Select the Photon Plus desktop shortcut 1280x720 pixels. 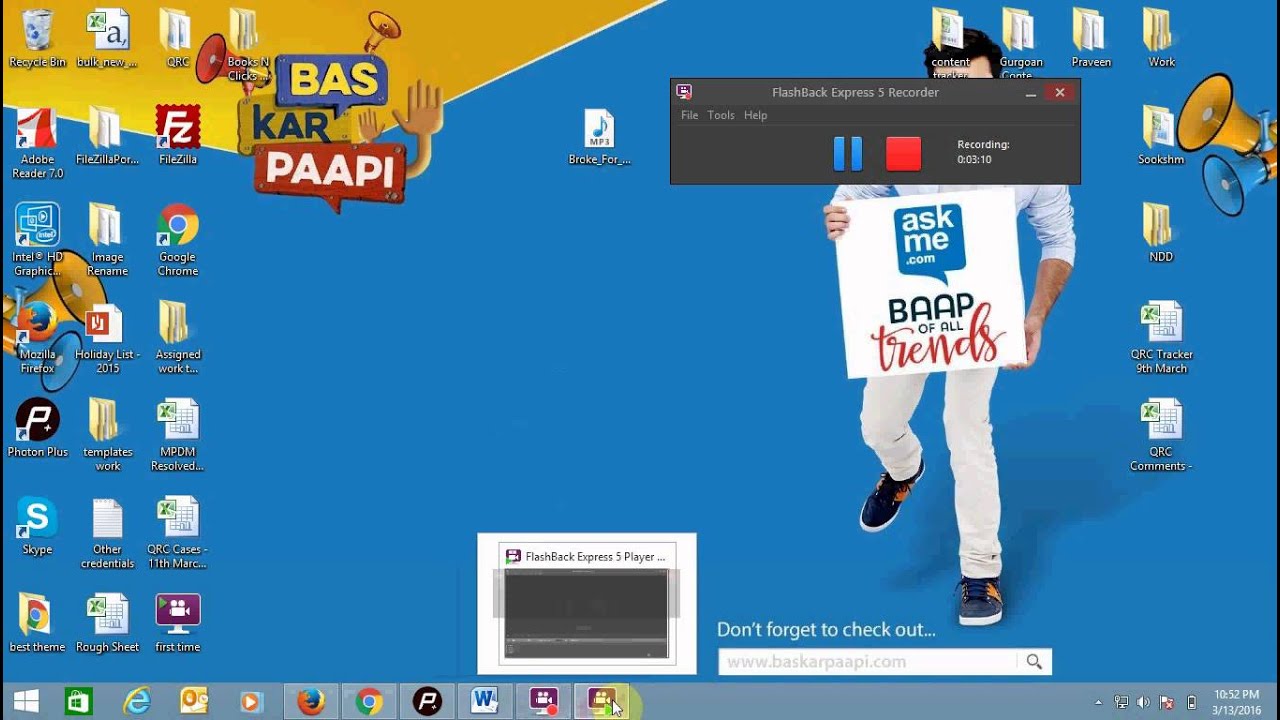pos(37,428)
